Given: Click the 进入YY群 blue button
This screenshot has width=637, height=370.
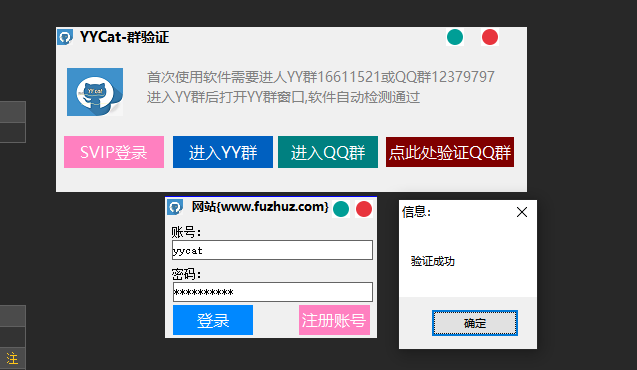Looking at the screenshot, I should [223, 152].
